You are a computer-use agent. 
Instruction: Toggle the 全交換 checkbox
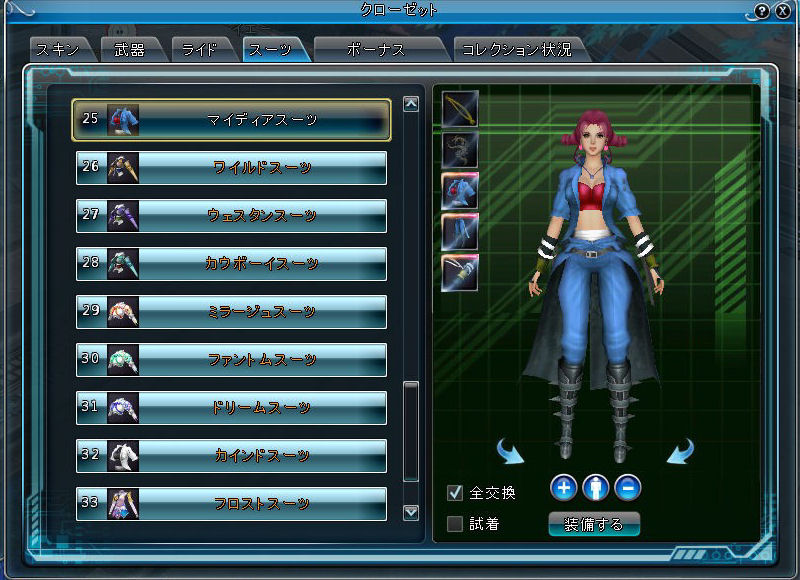point(455,492)
